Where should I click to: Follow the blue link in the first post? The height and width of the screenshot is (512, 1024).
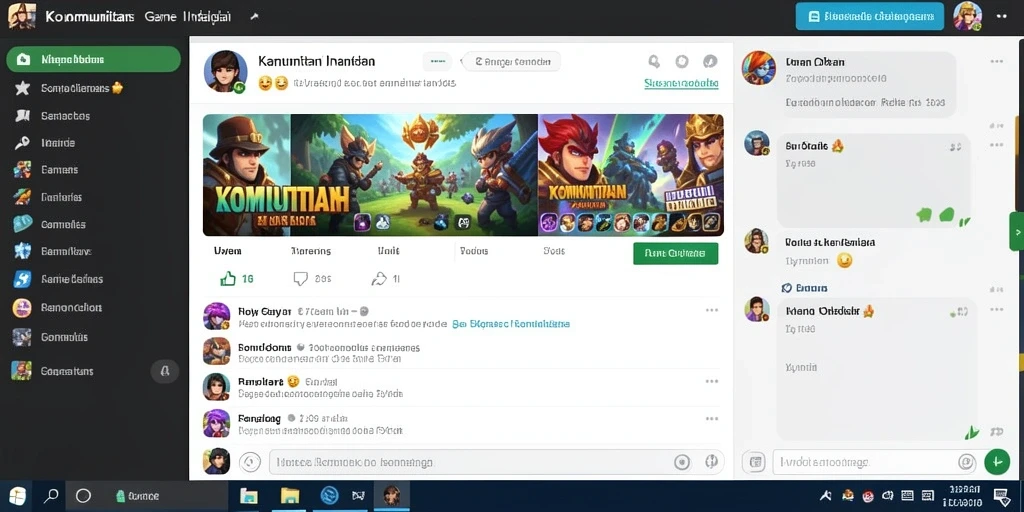[x=511, y=323]
